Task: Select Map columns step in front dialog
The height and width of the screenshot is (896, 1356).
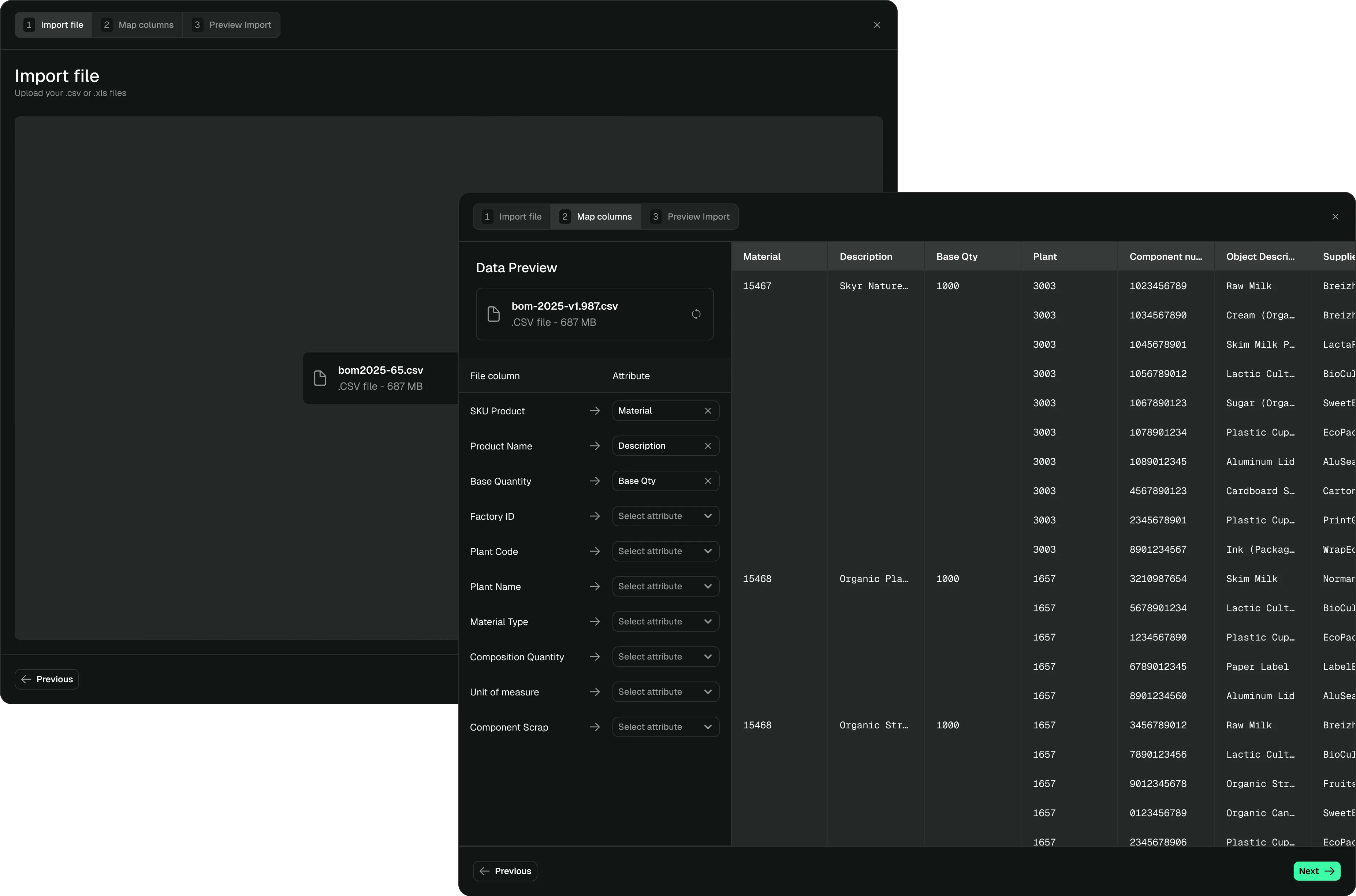Action: [x=596, y=217]
